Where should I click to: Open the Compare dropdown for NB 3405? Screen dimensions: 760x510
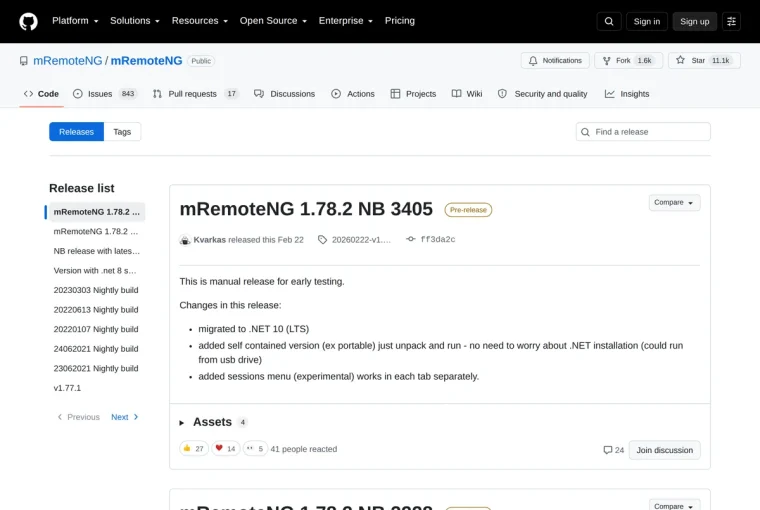pos(674,203)
